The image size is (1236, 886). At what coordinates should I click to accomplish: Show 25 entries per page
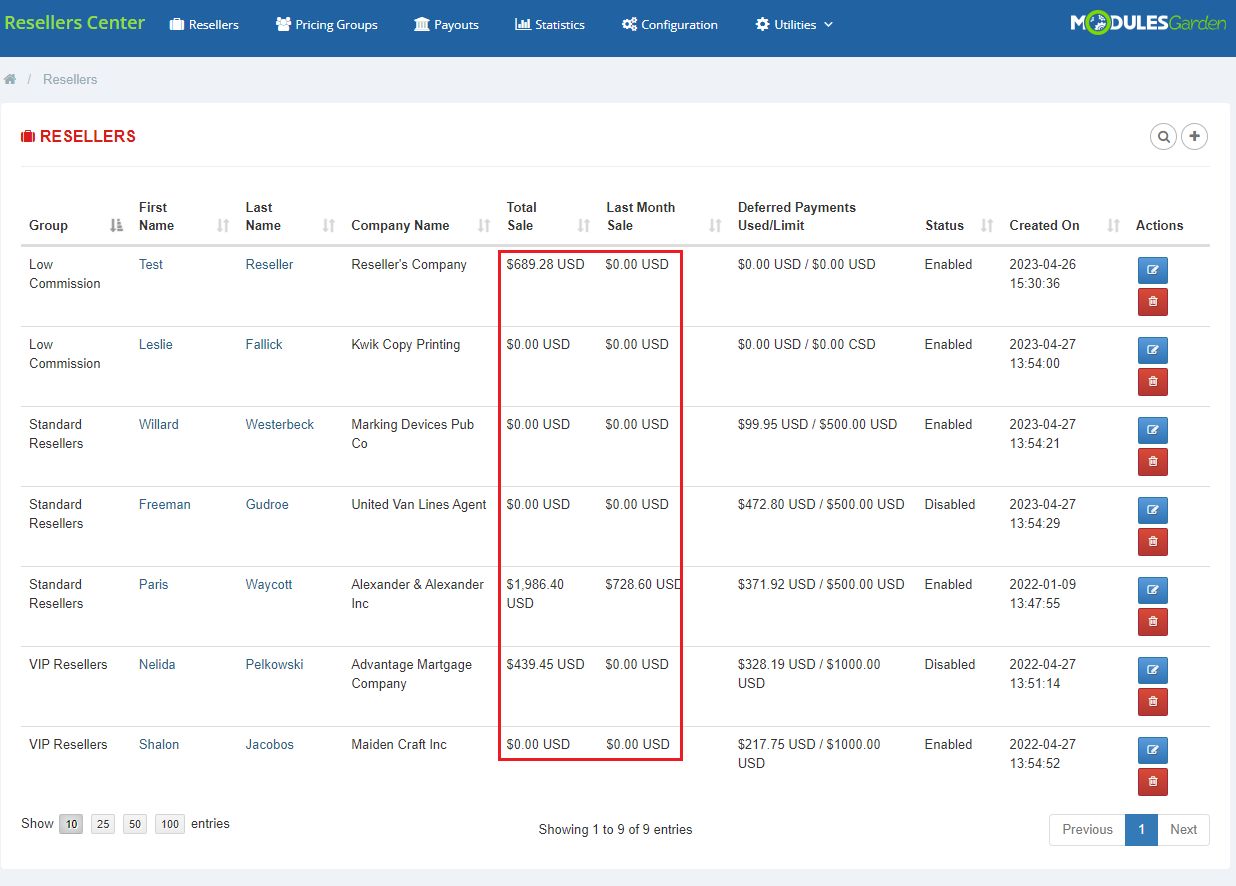(103, 824)
